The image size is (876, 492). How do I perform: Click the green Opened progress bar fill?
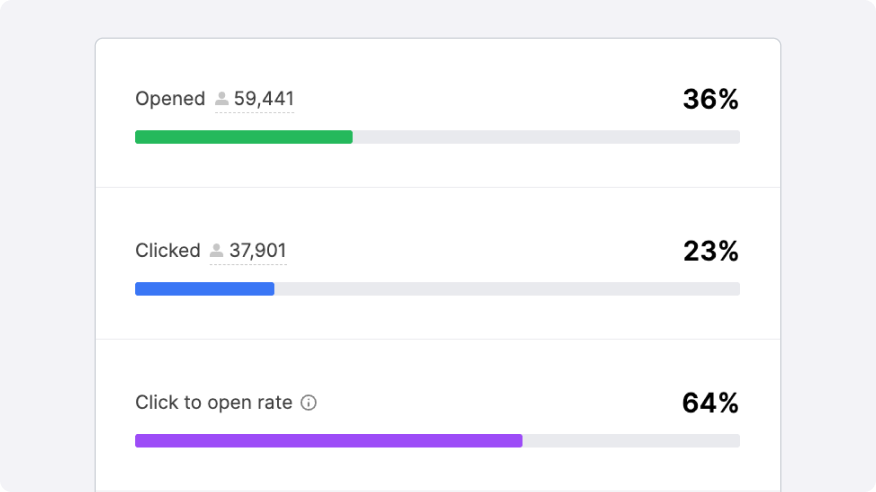243,137
